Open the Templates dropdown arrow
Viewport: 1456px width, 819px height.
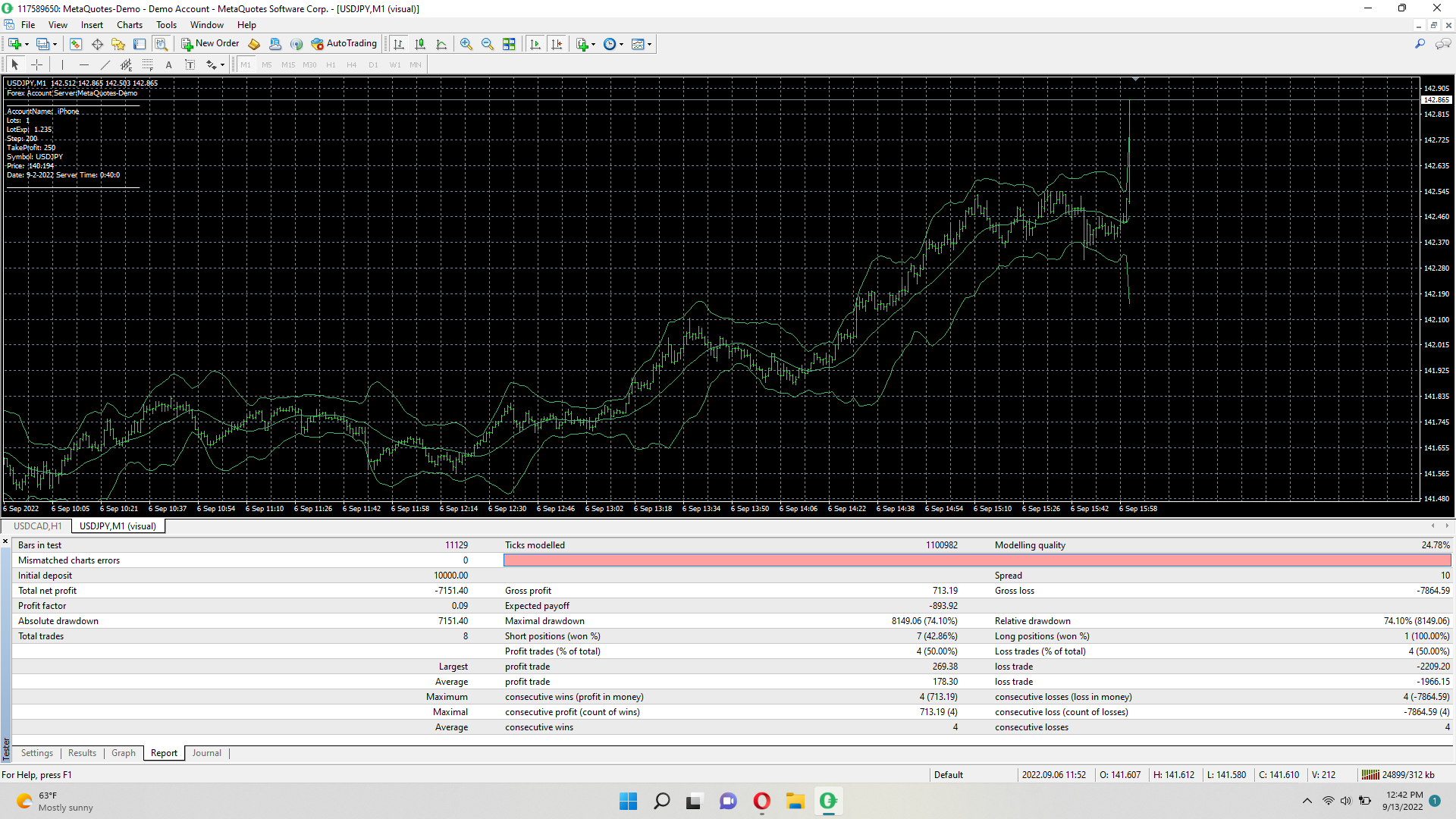pos(649,45)
